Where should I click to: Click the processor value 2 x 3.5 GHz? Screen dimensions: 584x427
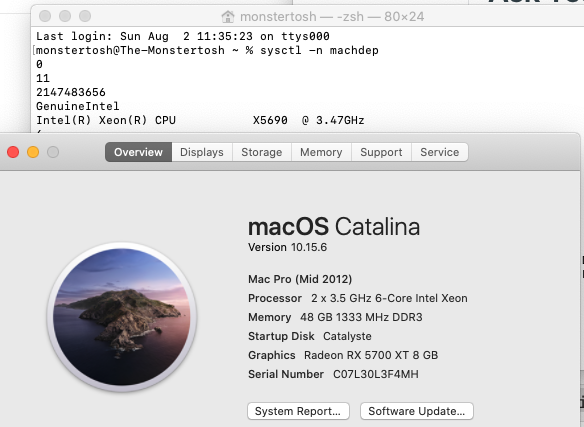389,298
